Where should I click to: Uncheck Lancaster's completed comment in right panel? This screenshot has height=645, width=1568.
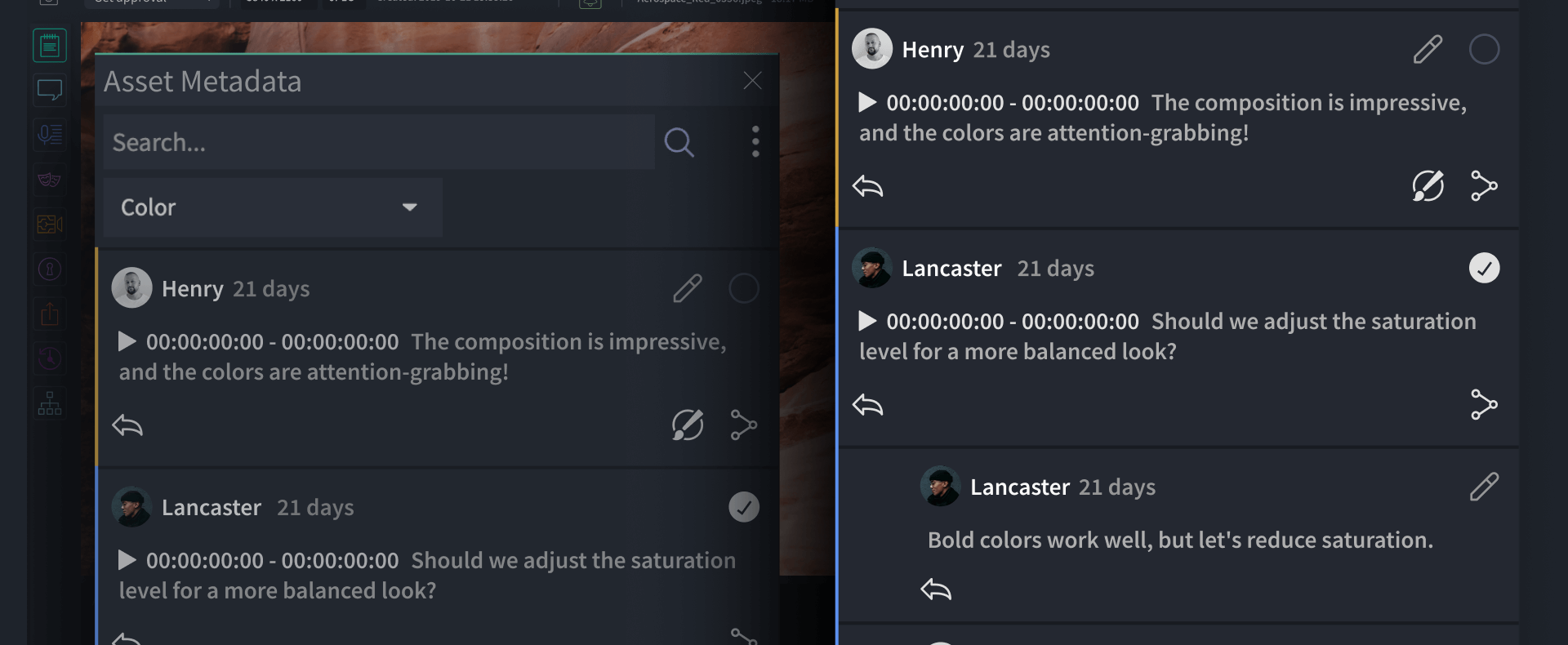pos(1484,268)
